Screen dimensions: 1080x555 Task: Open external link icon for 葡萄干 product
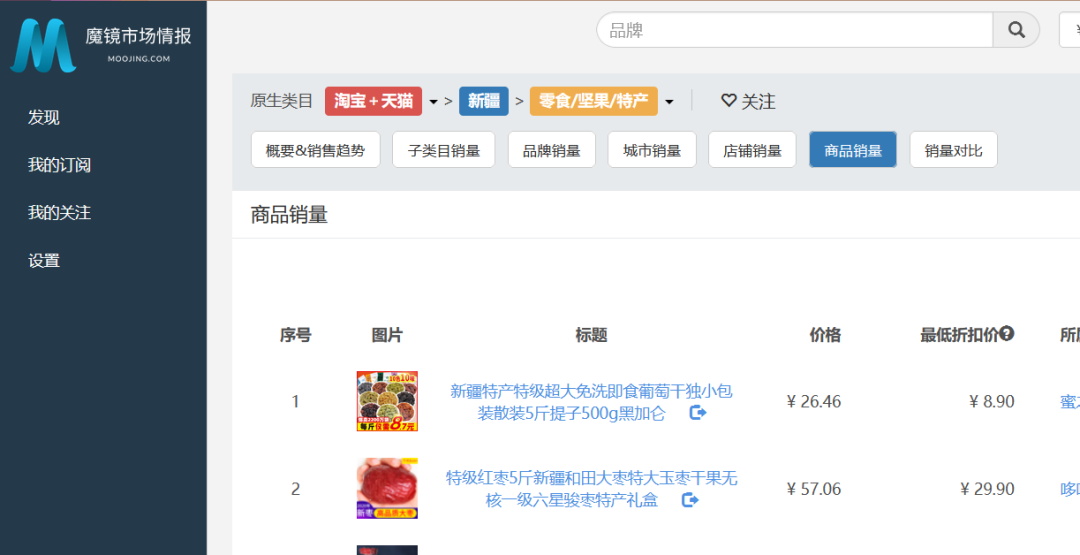pyautogui.click(x=698, y=413)
